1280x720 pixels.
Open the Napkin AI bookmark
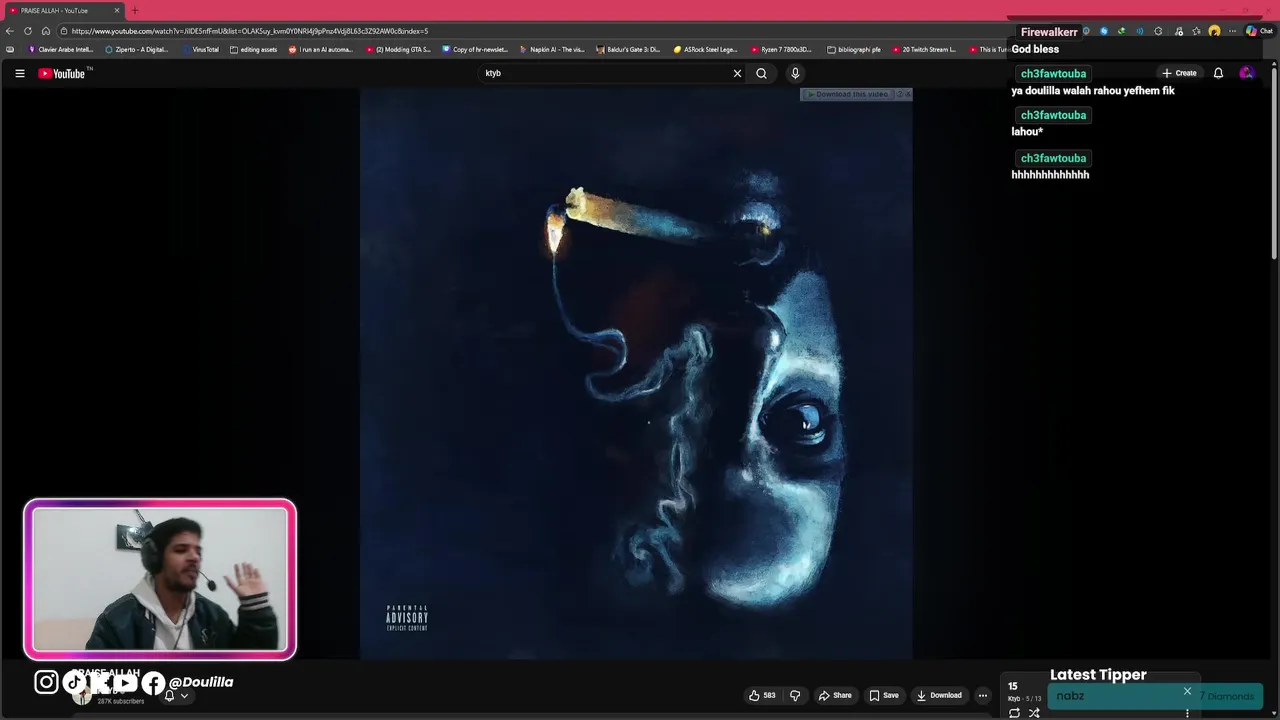tap(552, 49)
